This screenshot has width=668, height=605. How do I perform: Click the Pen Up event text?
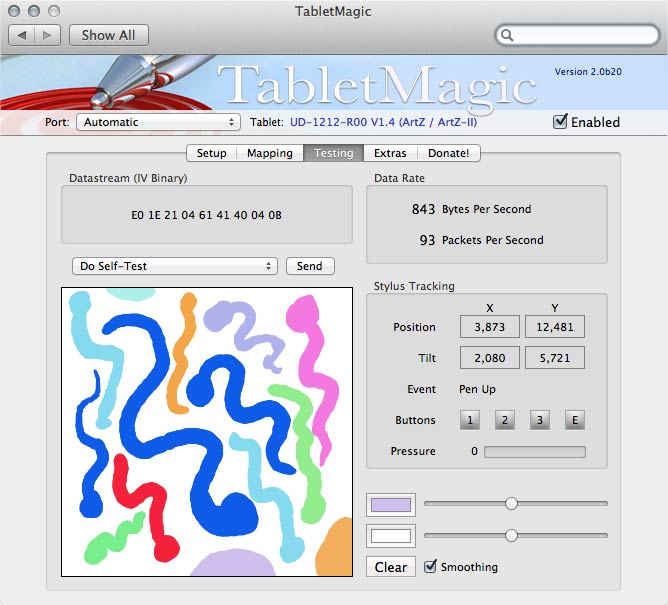click(477, 389)
